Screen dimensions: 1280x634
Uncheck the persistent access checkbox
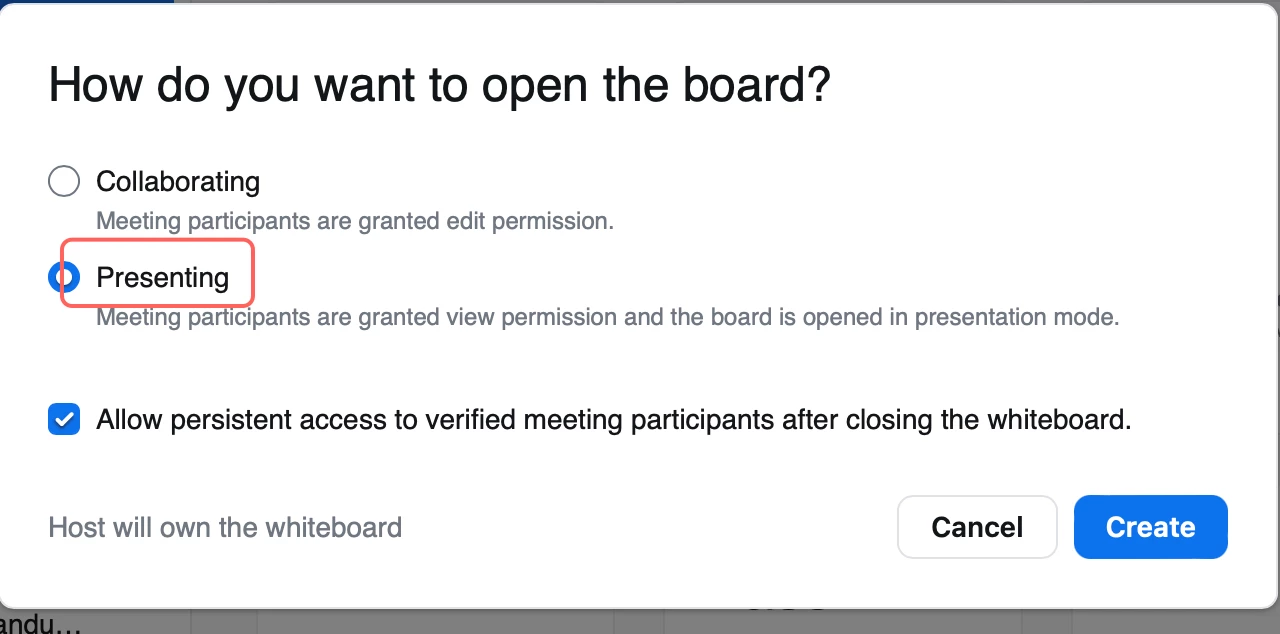64,419
